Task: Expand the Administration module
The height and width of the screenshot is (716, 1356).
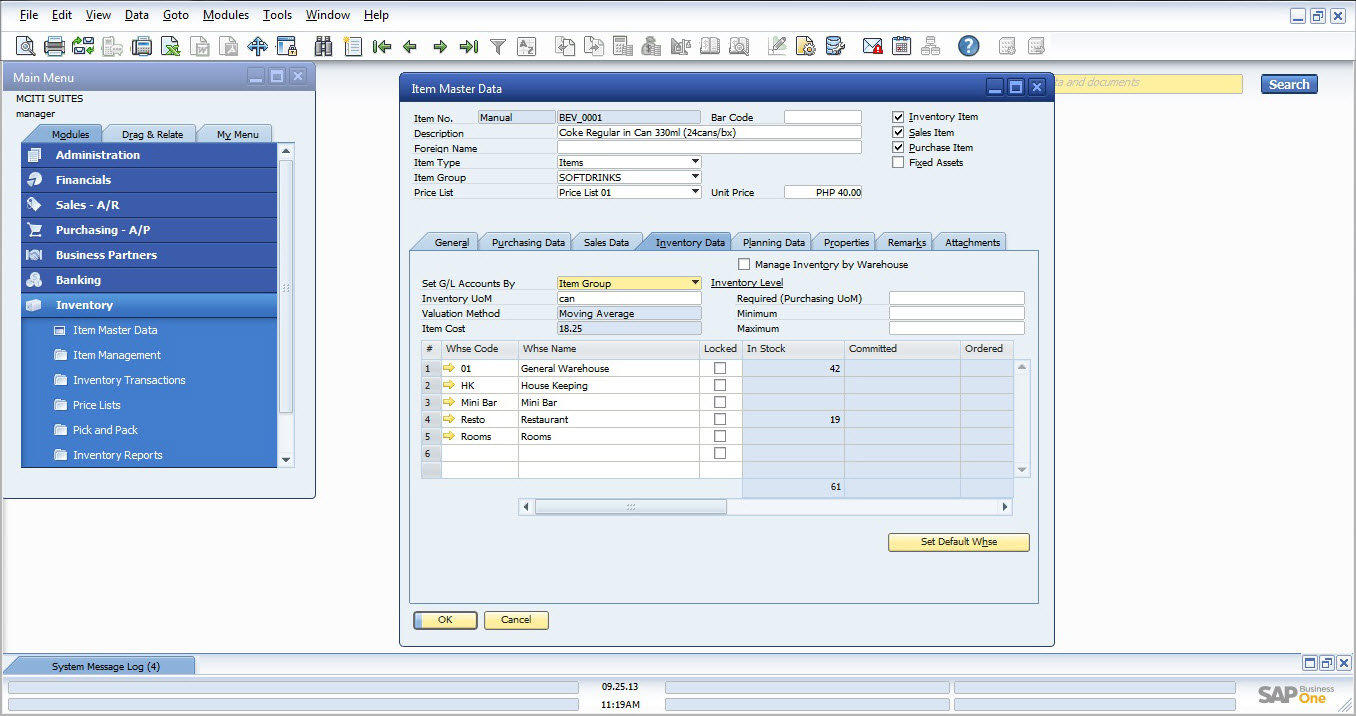Action: point(149,155)
